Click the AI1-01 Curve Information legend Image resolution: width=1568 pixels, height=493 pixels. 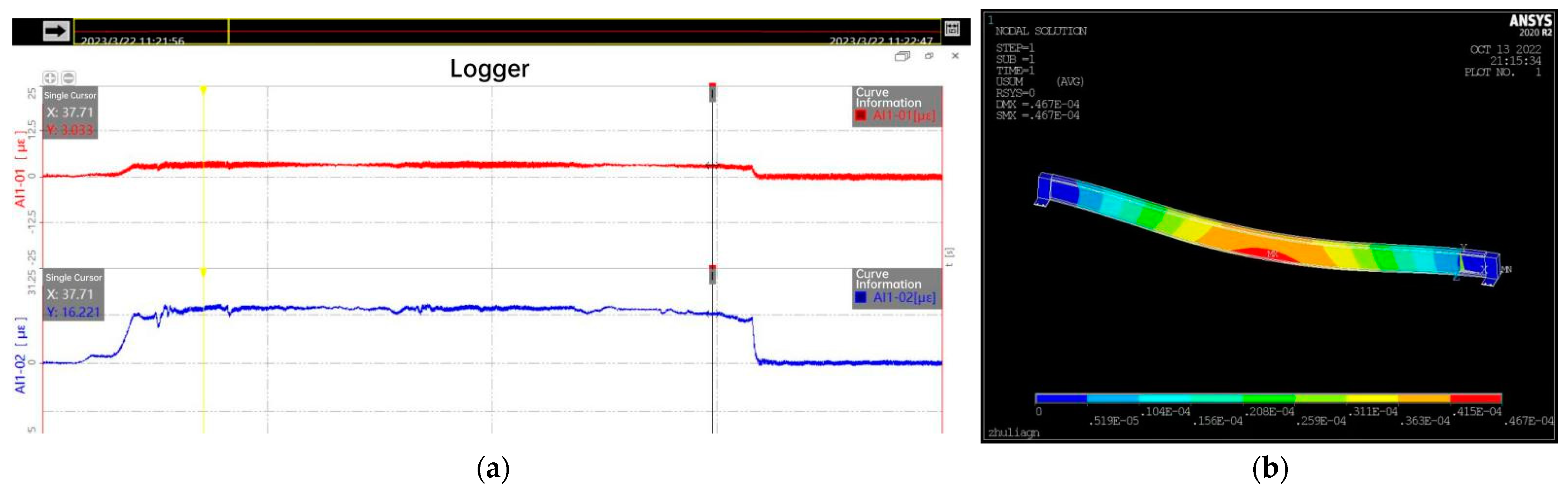(x=896, y=106)
